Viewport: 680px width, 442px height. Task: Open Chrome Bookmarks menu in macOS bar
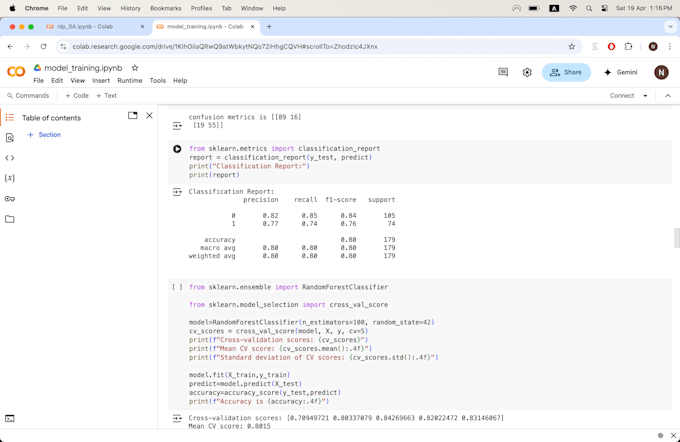166,8
